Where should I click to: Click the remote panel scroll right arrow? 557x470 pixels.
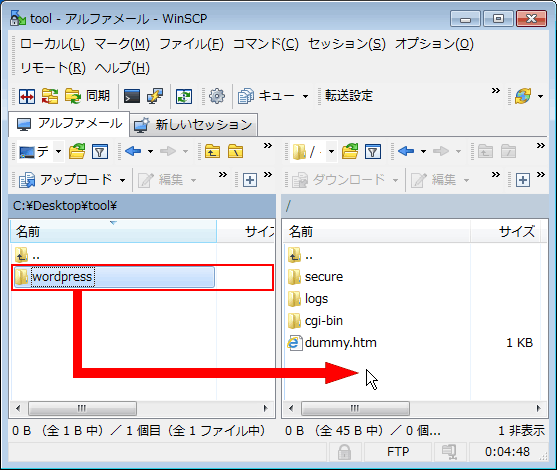coord(539,408)
